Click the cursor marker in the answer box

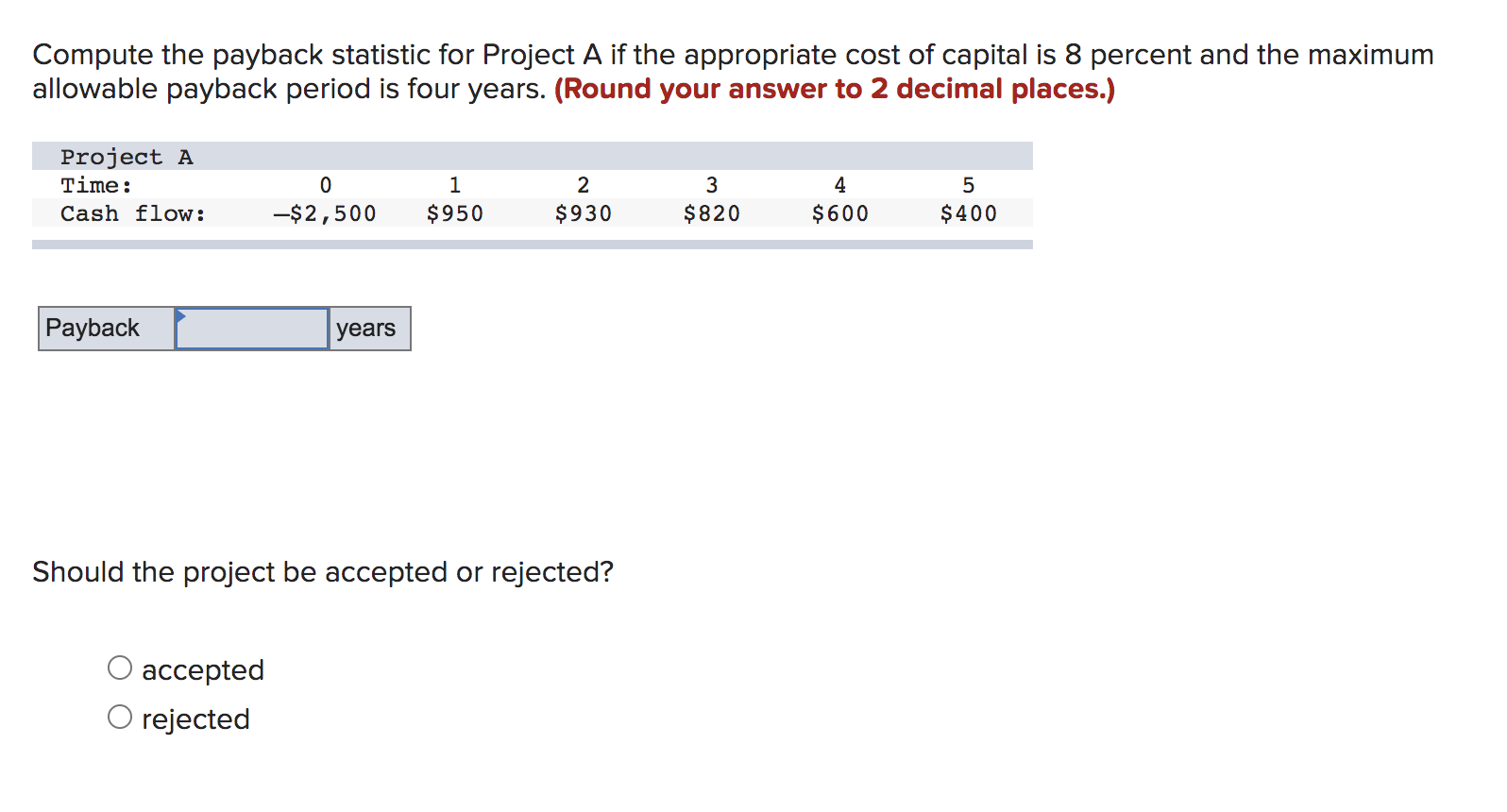pos(179,315)
